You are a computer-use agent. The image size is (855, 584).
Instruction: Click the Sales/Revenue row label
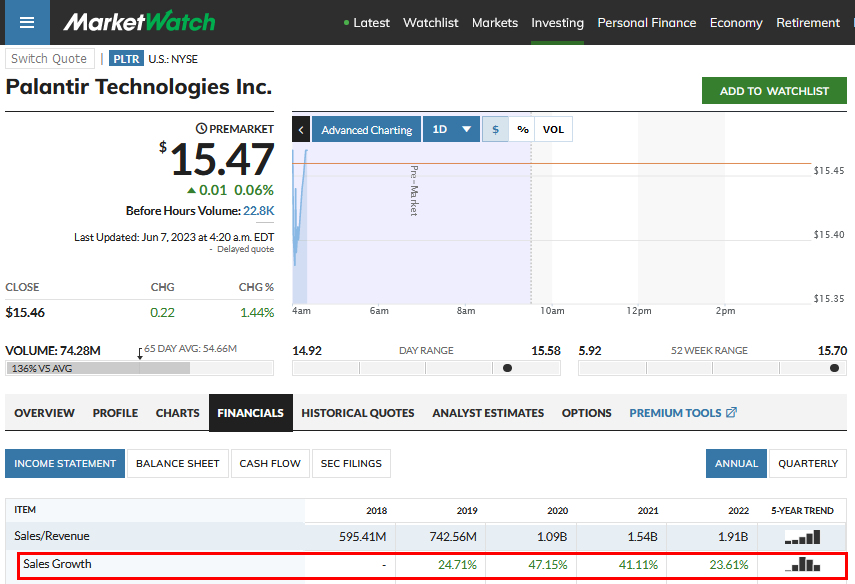click(52, 536)
